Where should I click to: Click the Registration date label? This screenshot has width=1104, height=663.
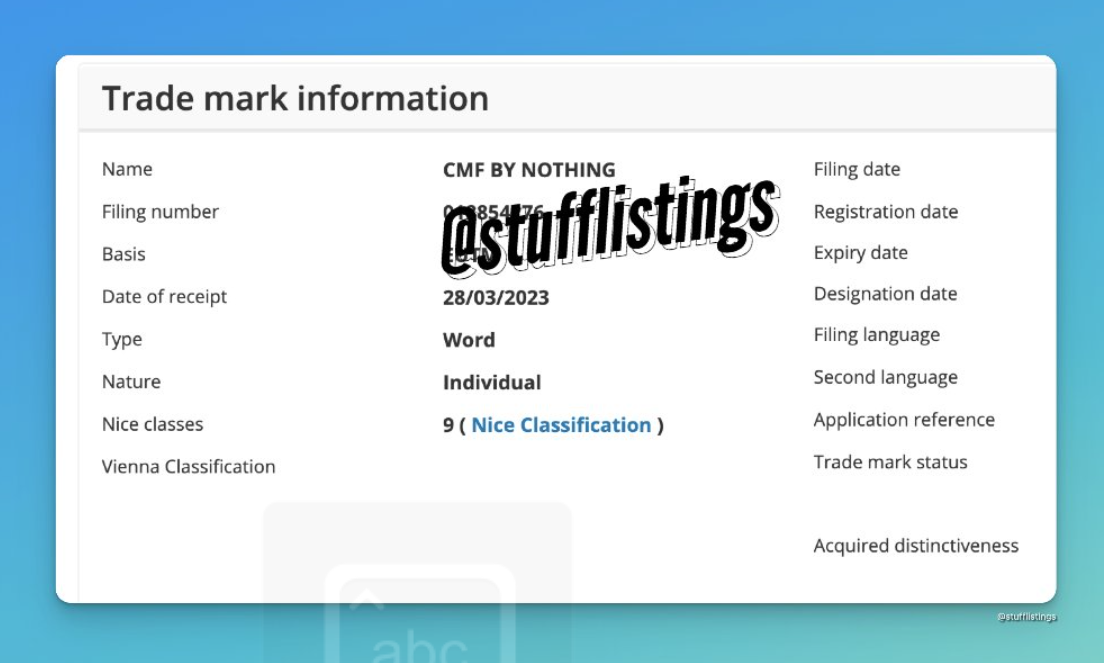(x=885, y=212)
